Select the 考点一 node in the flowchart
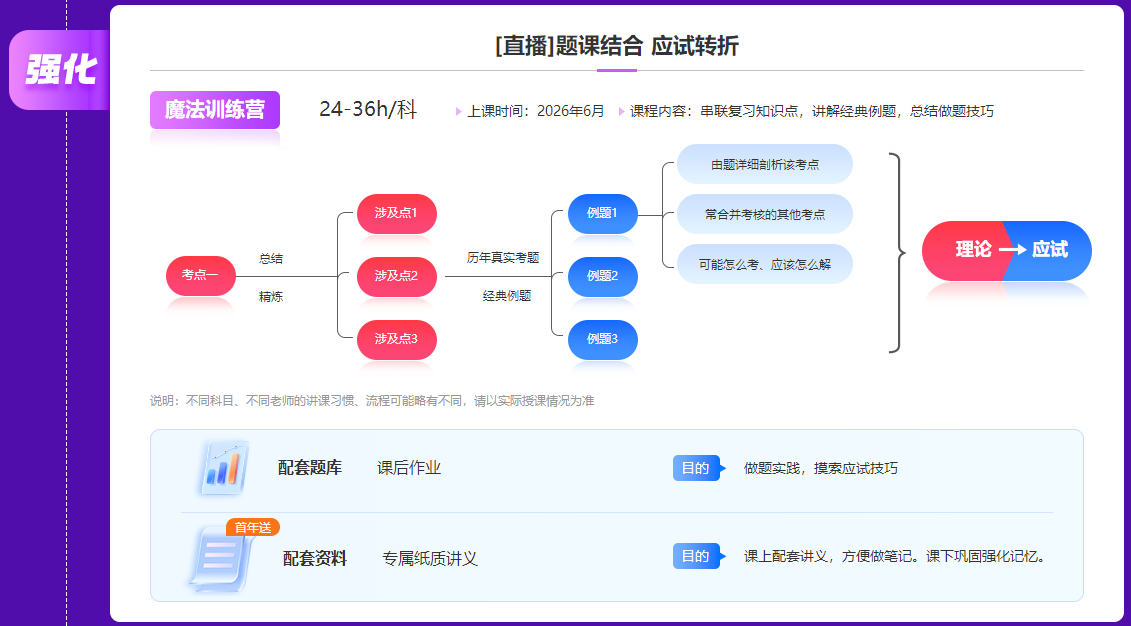Viewport: 1131px width, 626px height. tap(200, 276)
